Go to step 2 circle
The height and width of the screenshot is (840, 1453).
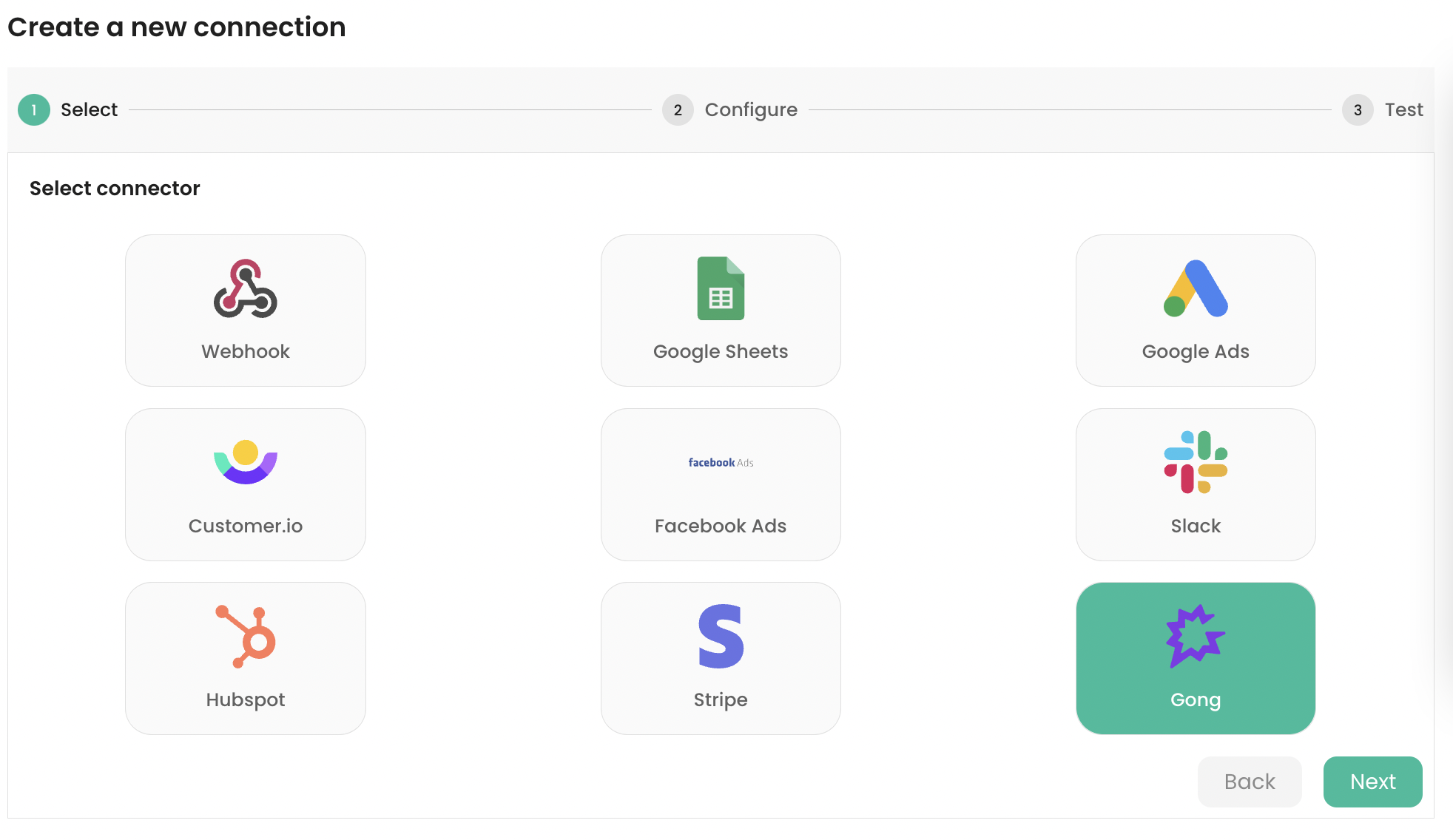[x=677, y=110]
